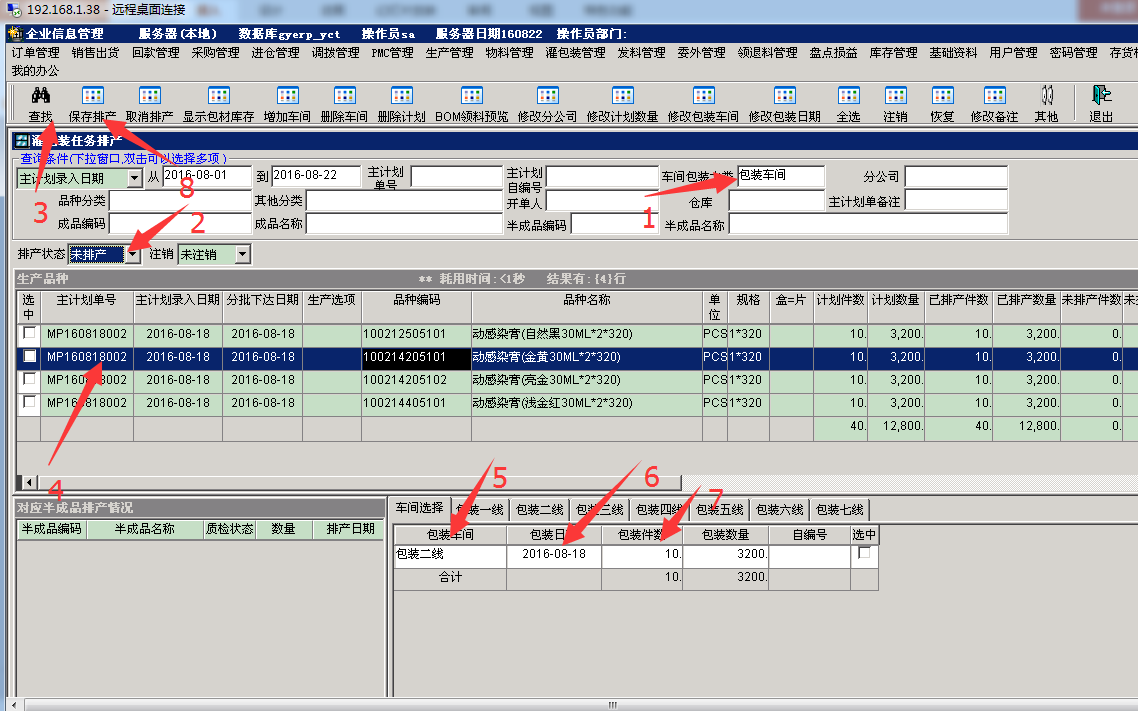Click the left arrow of the 生产品种 grid scrollbar
Image resolution: width=1138 pixels, height=711 pixels.
(29, 482)
